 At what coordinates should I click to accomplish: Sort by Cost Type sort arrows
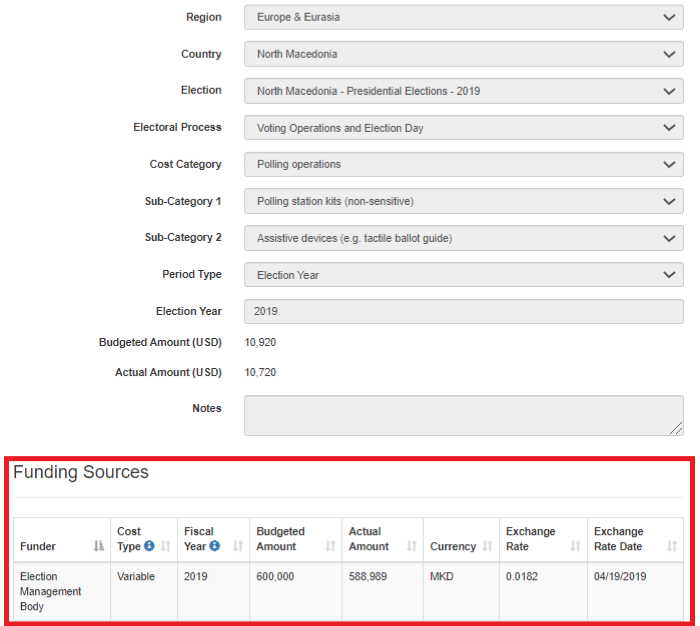(x=166, y=547)
